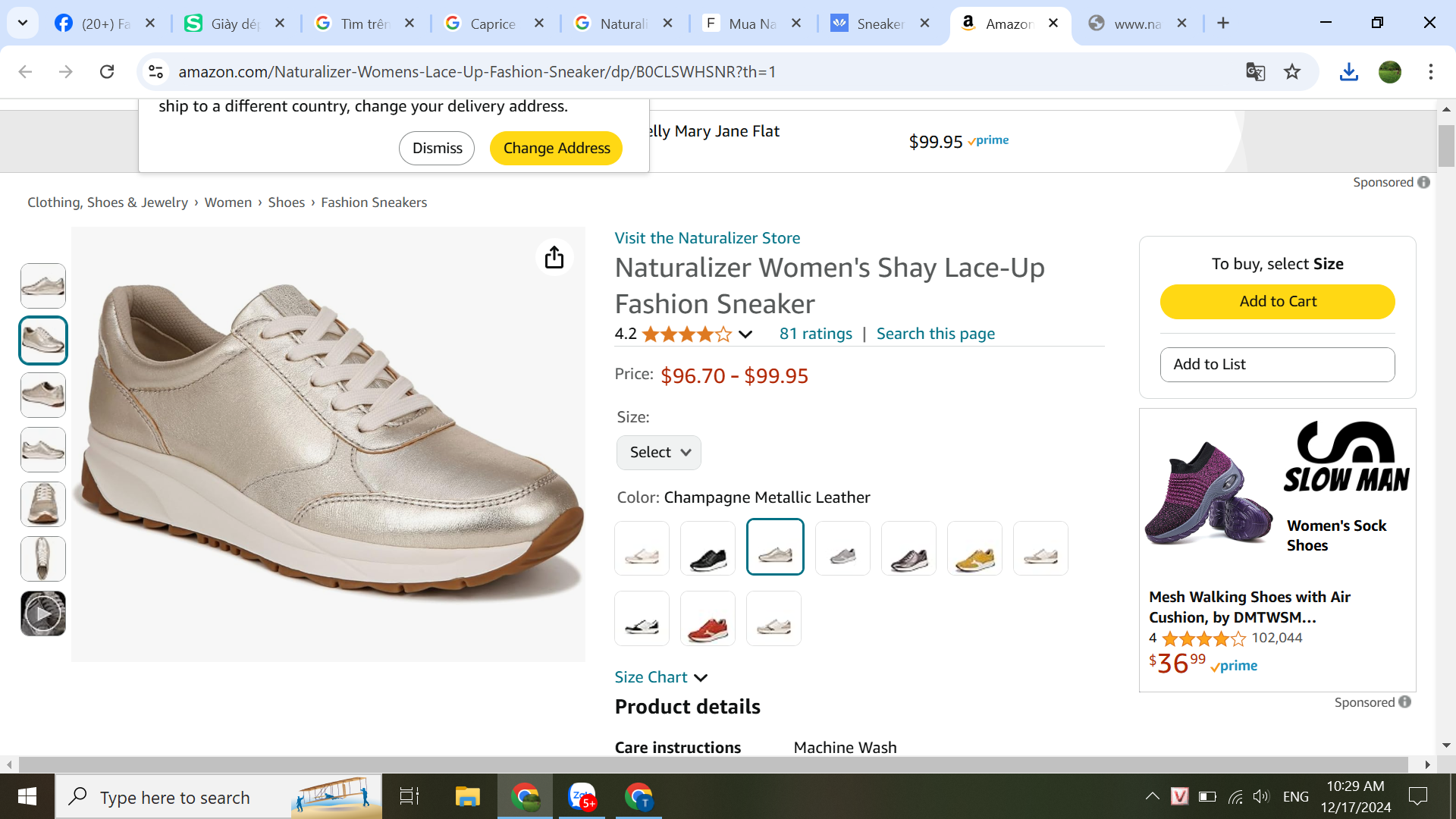Choose the yellow sneaker color swatch

(x=974, y=548)
